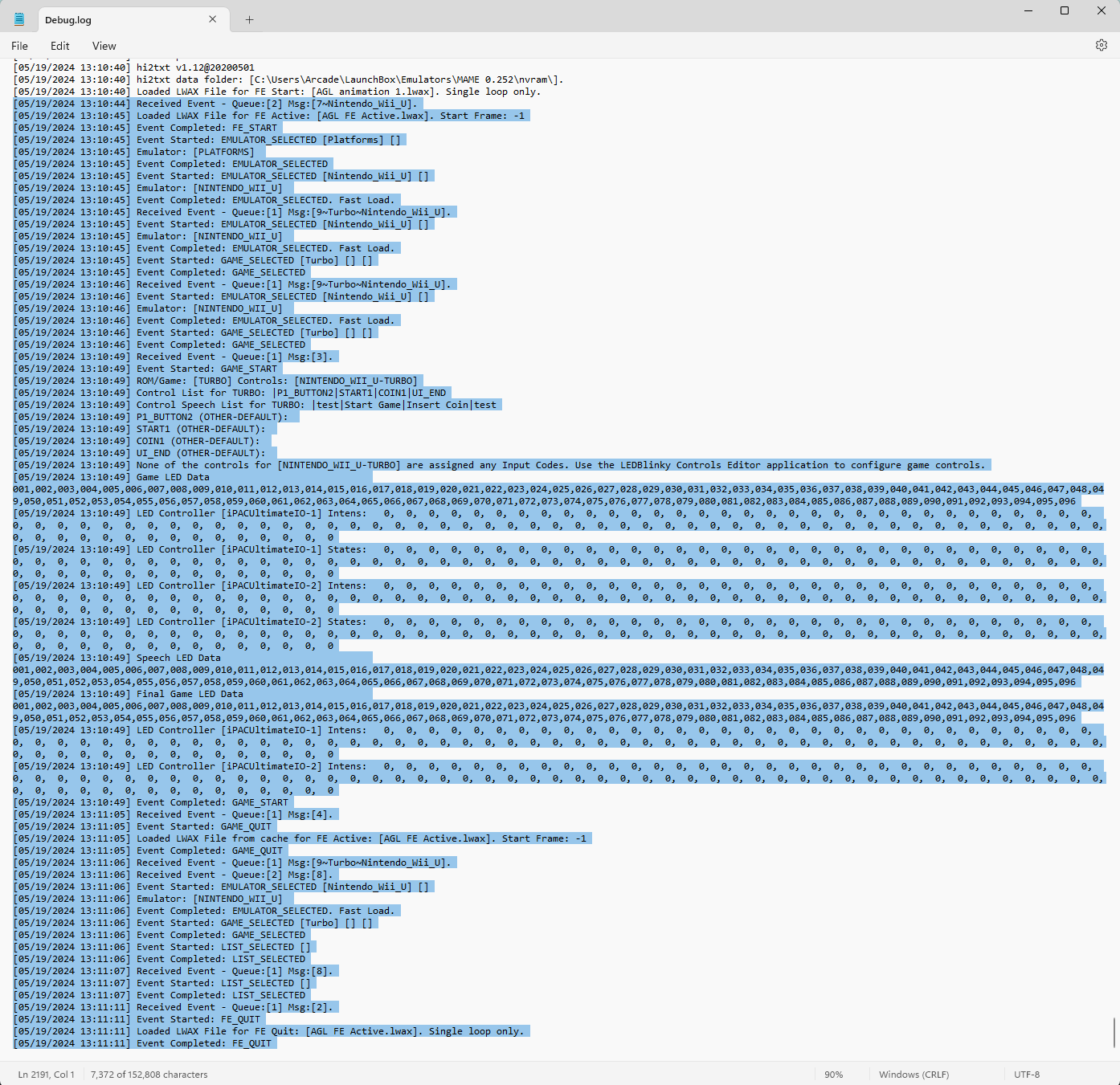Click the 'hi2txt data folder' line

[x=288, y=80]
